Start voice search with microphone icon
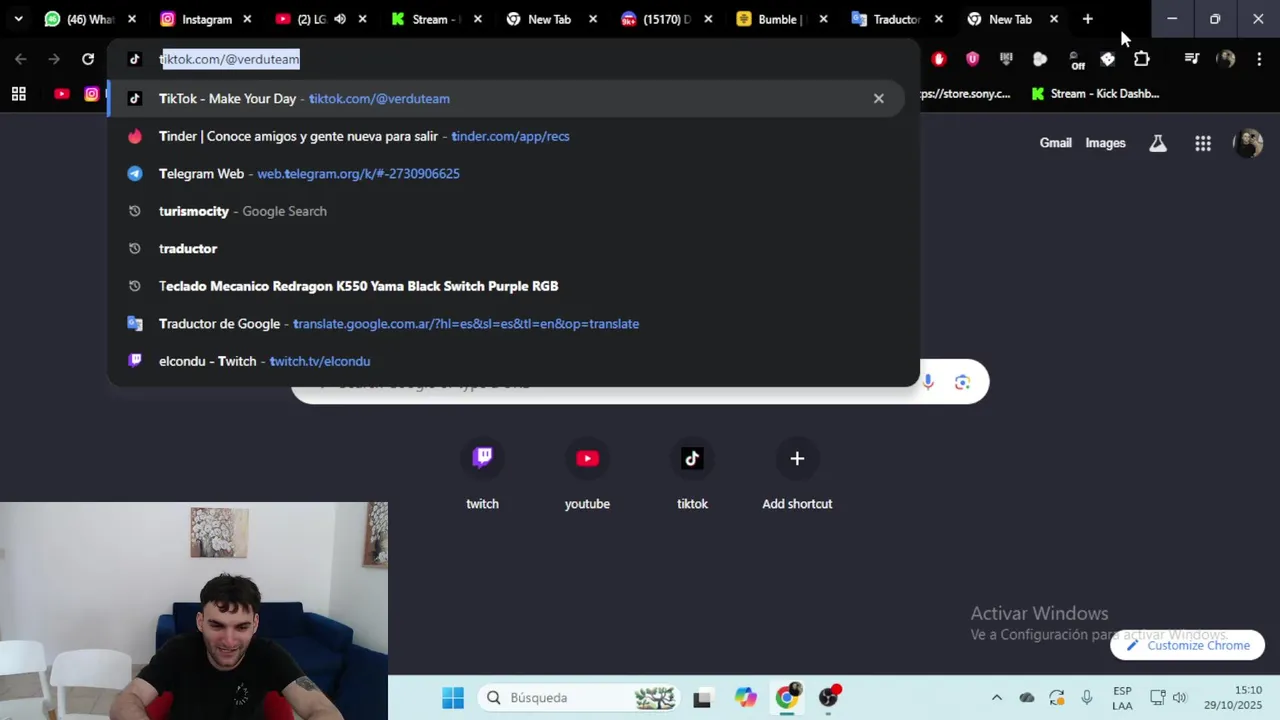The width and height of the screenshot is (1280, 720). pos(928,382)
